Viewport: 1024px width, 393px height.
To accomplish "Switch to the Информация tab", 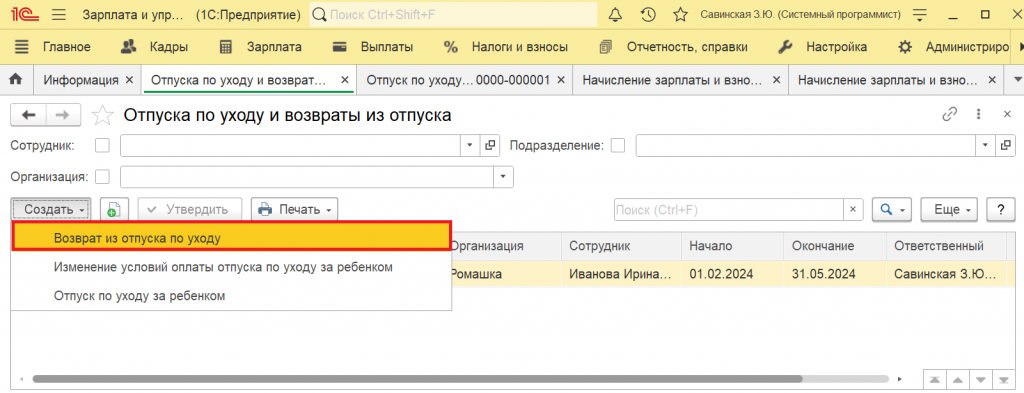I will [x=81, y=80].
